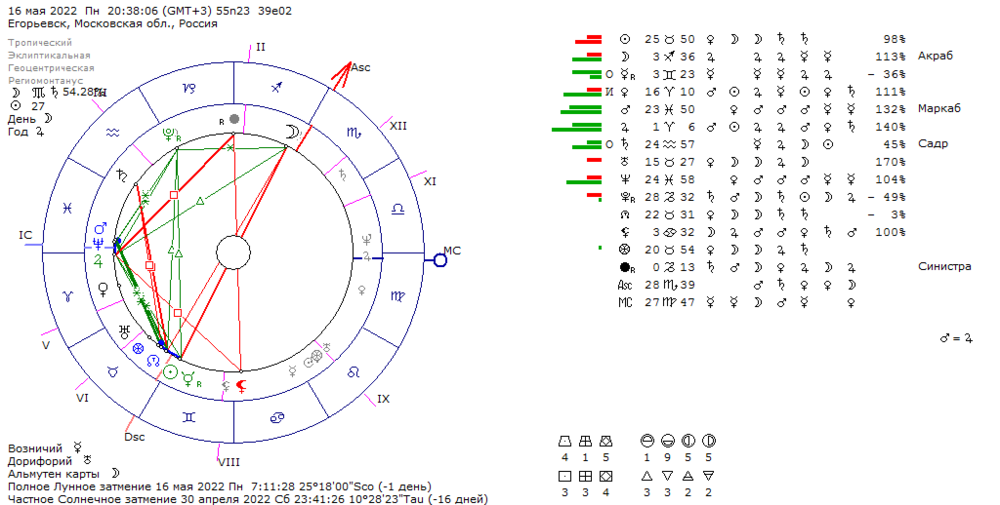Viewport: 1000px width, 505px height.
Task: Select the Dsc label below the wheel
Action: pyautogui.click(x=135, y=437)
